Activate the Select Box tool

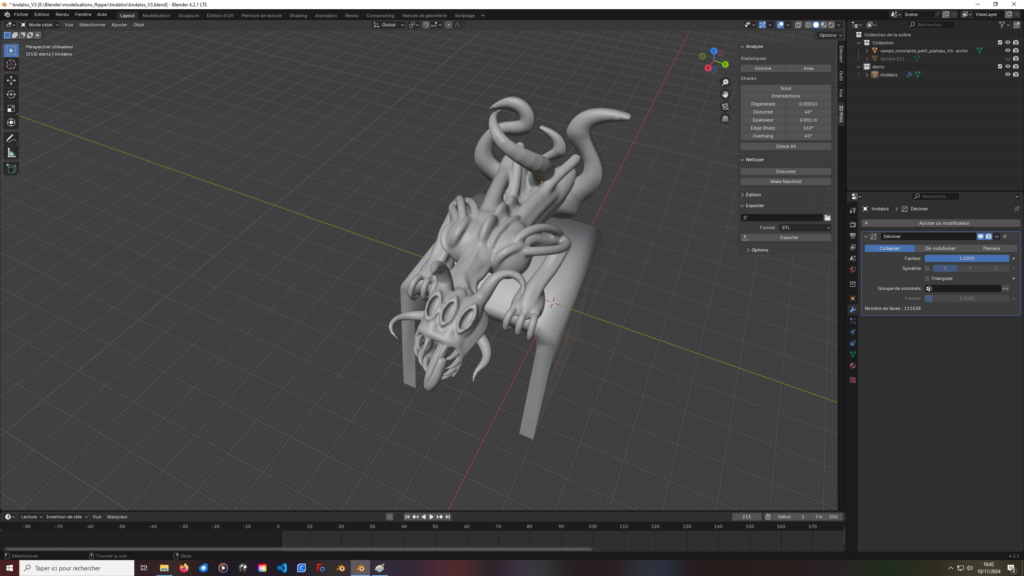pyautogui.click(x=11, y=50)
